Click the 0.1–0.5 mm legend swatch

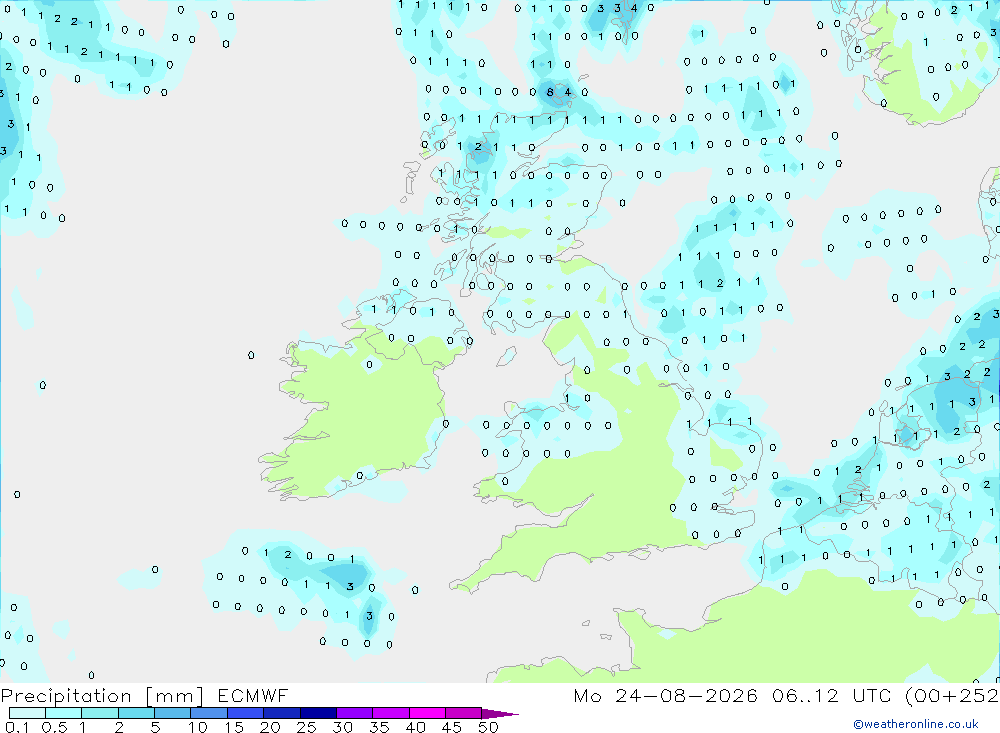[27, 713]
